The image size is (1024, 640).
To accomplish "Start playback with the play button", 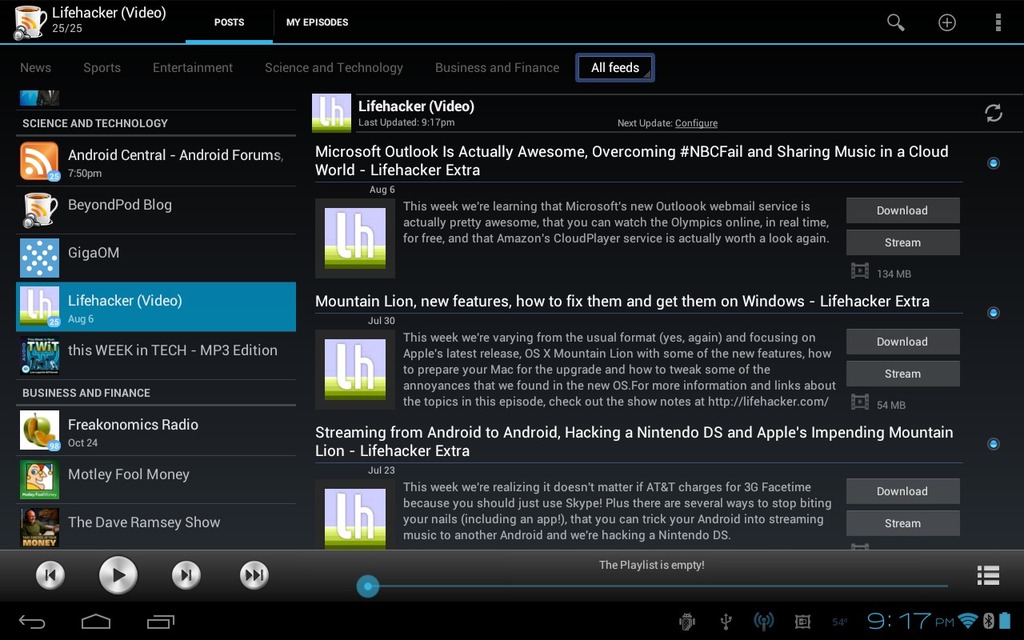I will 118,575.
